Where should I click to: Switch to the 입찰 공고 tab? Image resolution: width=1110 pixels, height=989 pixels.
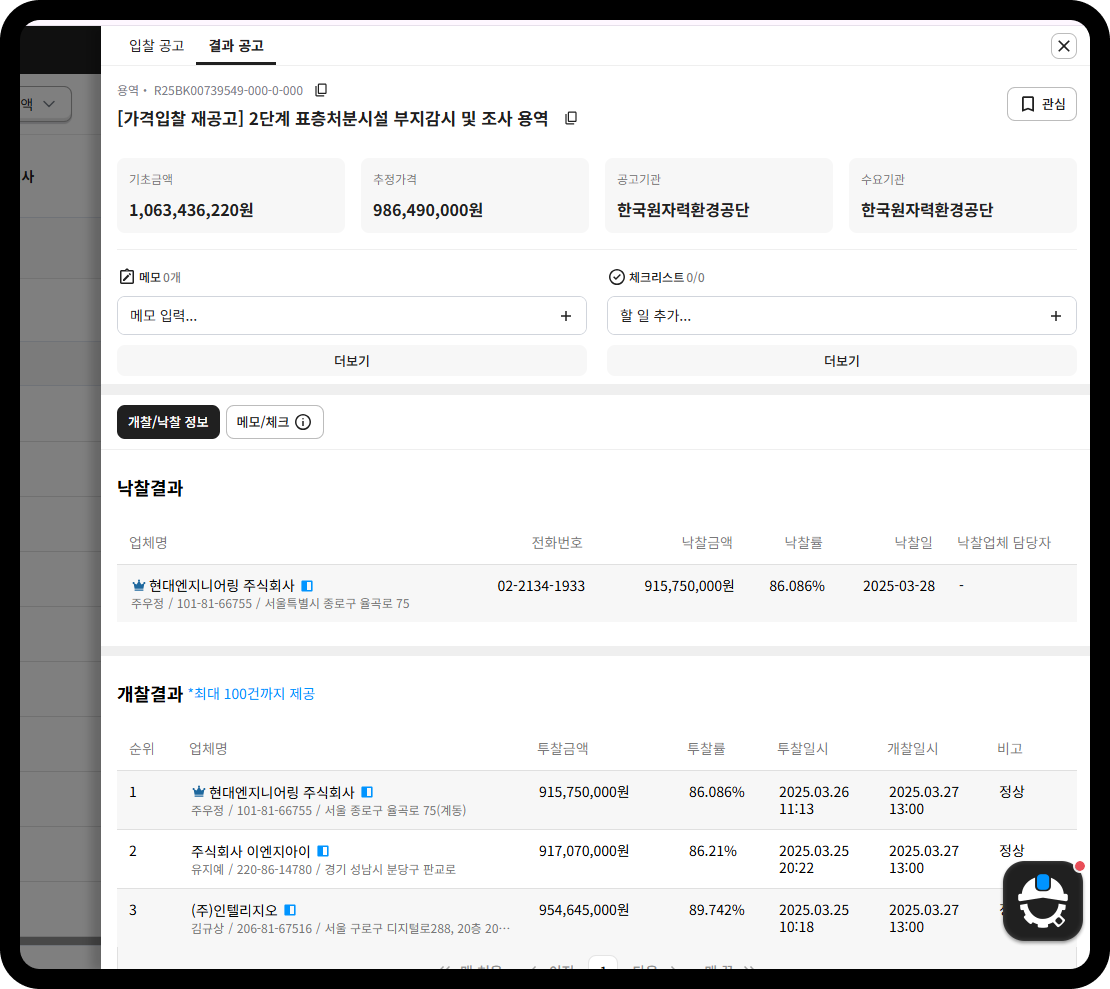pyautogui.click(x=156, y=46)
